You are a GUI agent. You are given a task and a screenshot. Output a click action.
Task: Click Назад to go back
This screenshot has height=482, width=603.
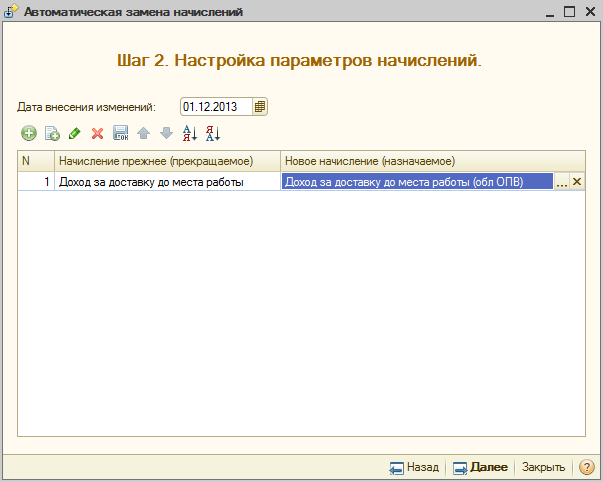414,467
